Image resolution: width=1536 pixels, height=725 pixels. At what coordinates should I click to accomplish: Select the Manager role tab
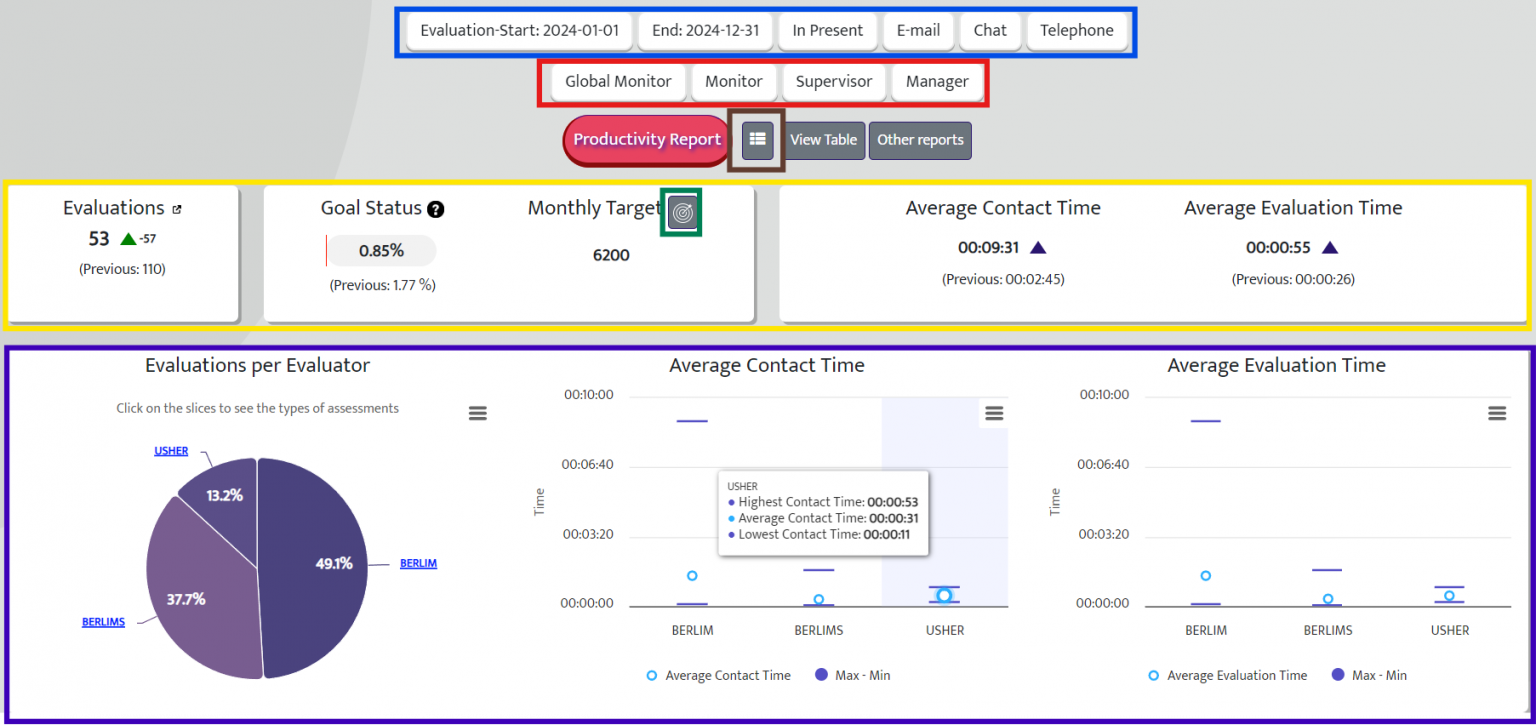tap(937, 81)
